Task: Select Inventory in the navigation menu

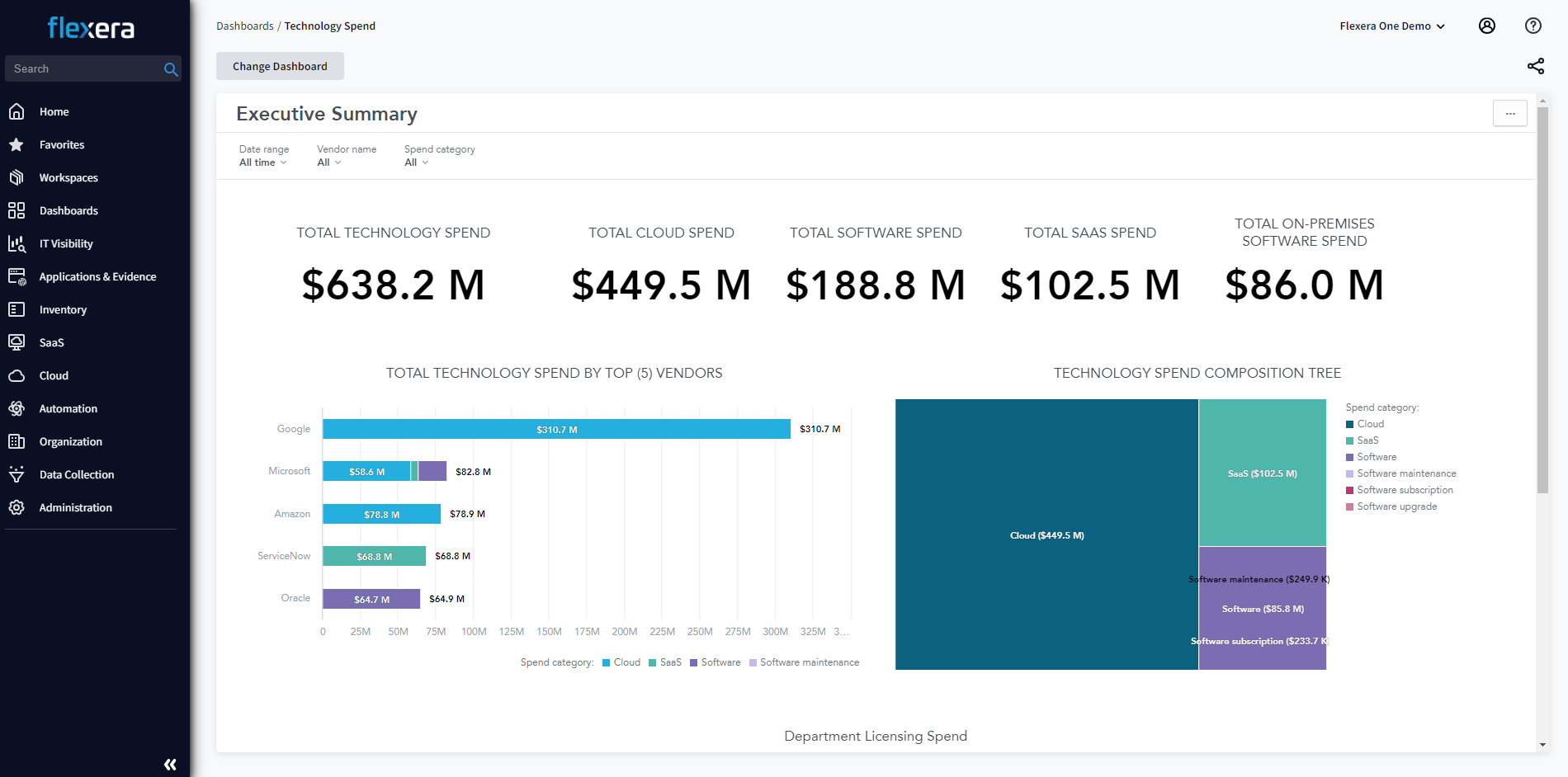Action: (x=63, y=309)
